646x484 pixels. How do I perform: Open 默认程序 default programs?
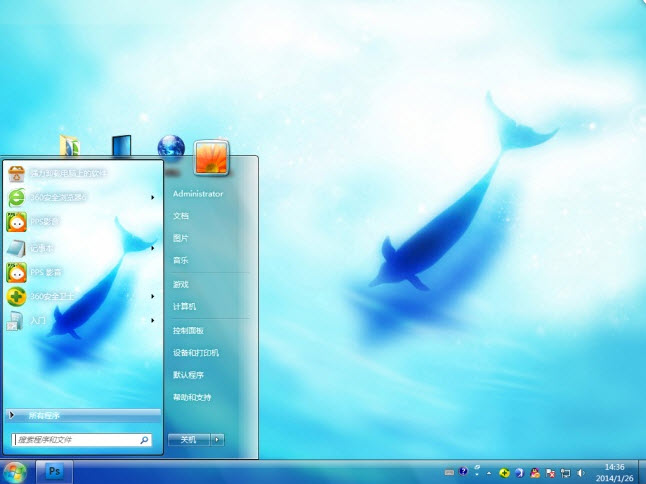click(188, 375)
